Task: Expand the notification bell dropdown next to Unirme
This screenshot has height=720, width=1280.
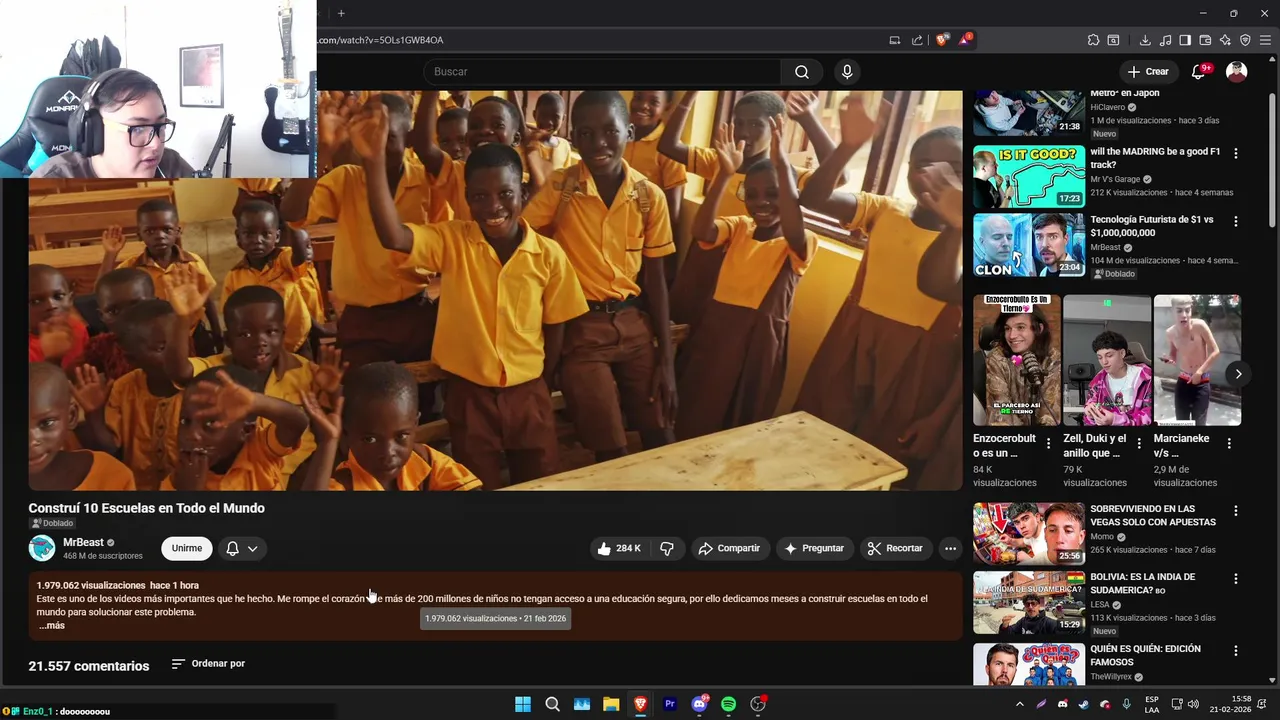Action: click(x=253, y=548)
